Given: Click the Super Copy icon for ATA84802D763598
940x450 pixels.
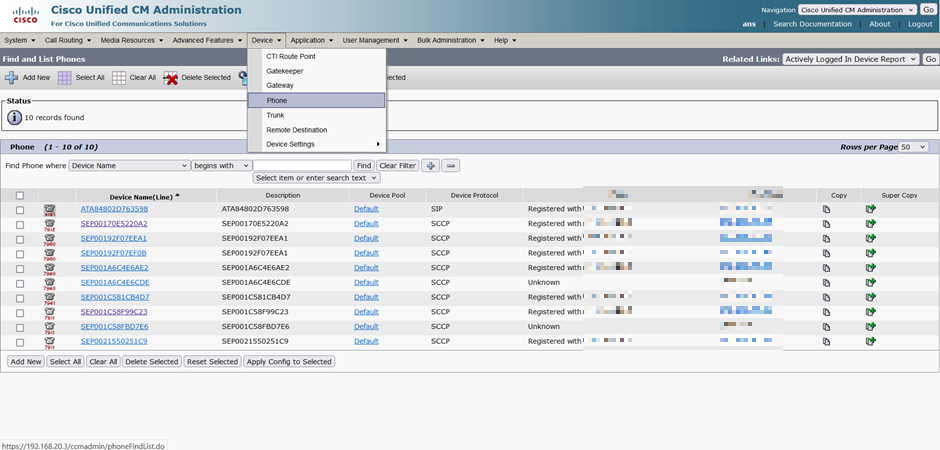Looking at the screenshot, I should [x=870, y=209].
